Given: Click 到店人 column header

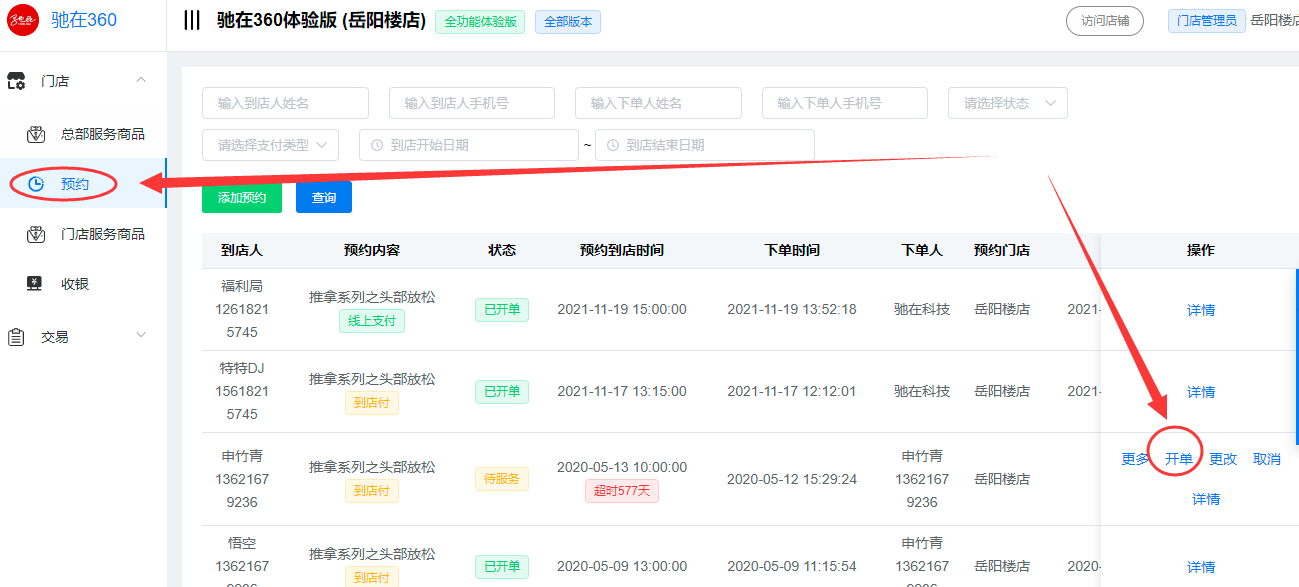Looking at the screenshot, I should pos(242,250).
